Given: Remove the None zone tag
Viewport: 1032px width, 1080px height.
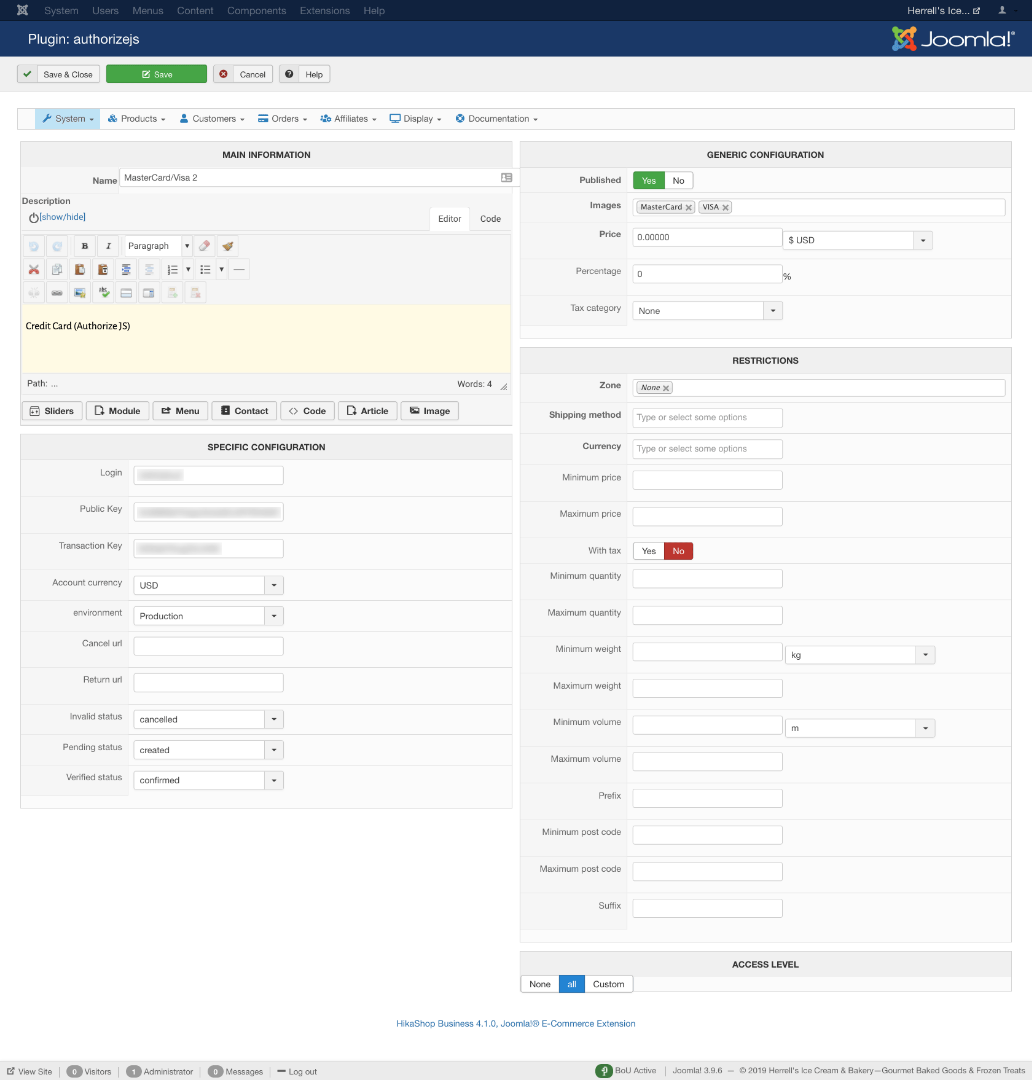Looking at the screenshot, I should point(666,388).
